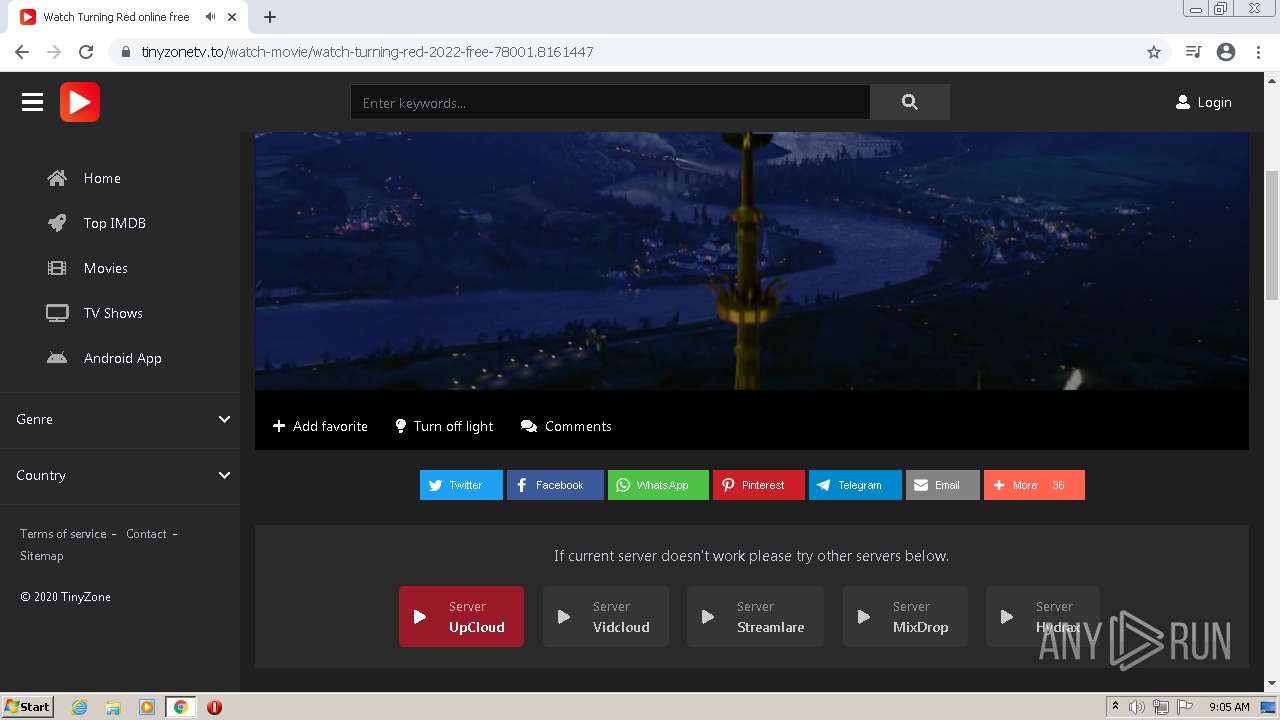The height and width of the screenshot is (720, 1280).
Task: Open File Explorer from the taskbar
Action: point(113,707)
